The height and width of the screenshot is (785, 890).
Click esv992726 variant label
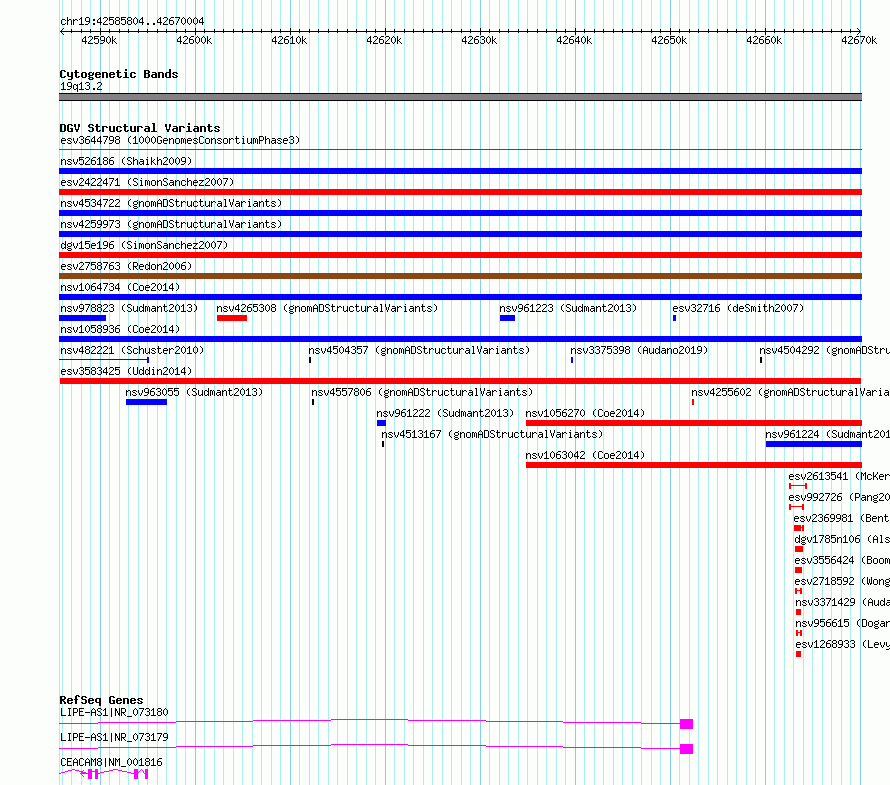point(839,497)
